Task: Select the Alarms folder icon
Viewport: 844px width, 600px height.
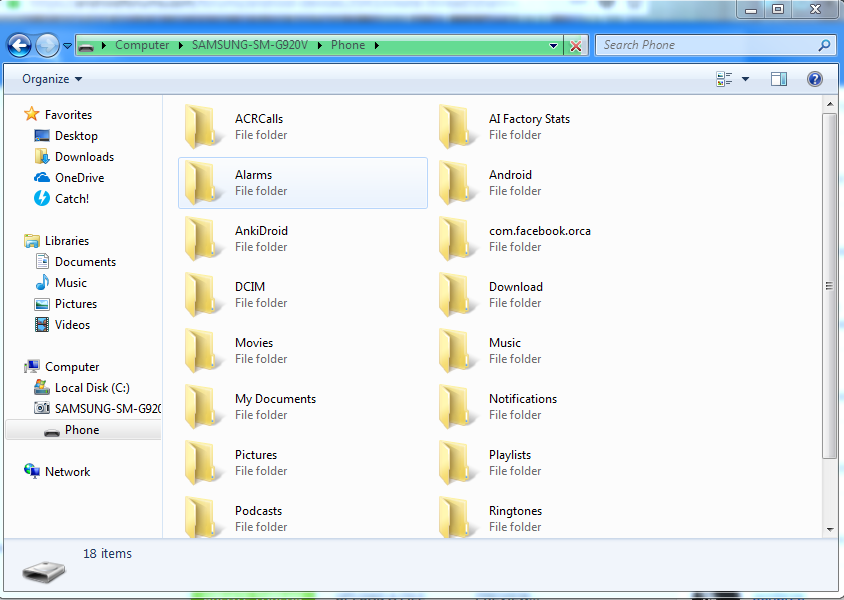Action: tap(202, 183)
